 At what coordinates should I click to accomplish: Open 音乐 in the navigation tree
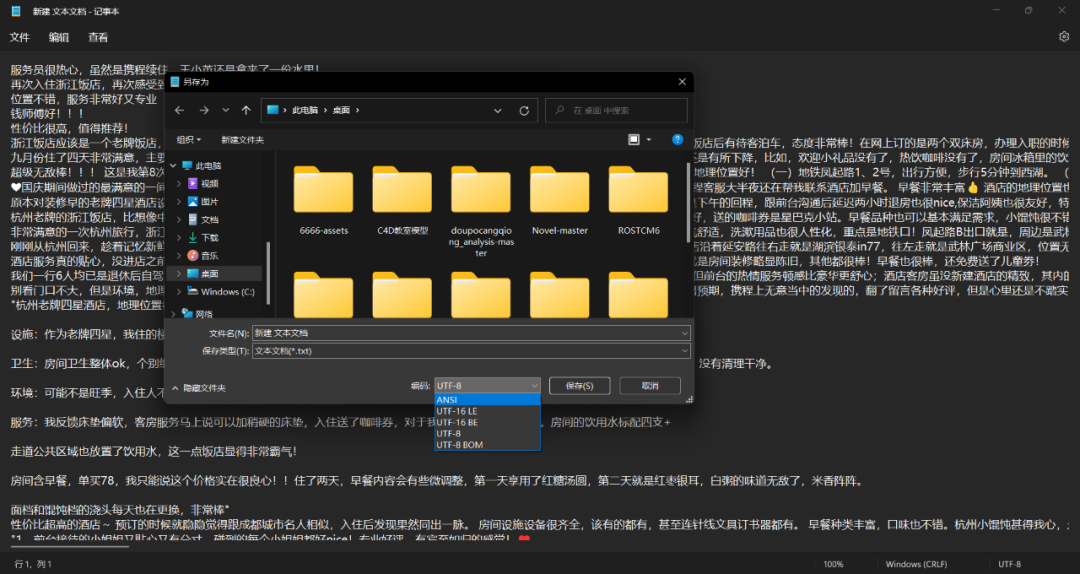click(210, 256)
